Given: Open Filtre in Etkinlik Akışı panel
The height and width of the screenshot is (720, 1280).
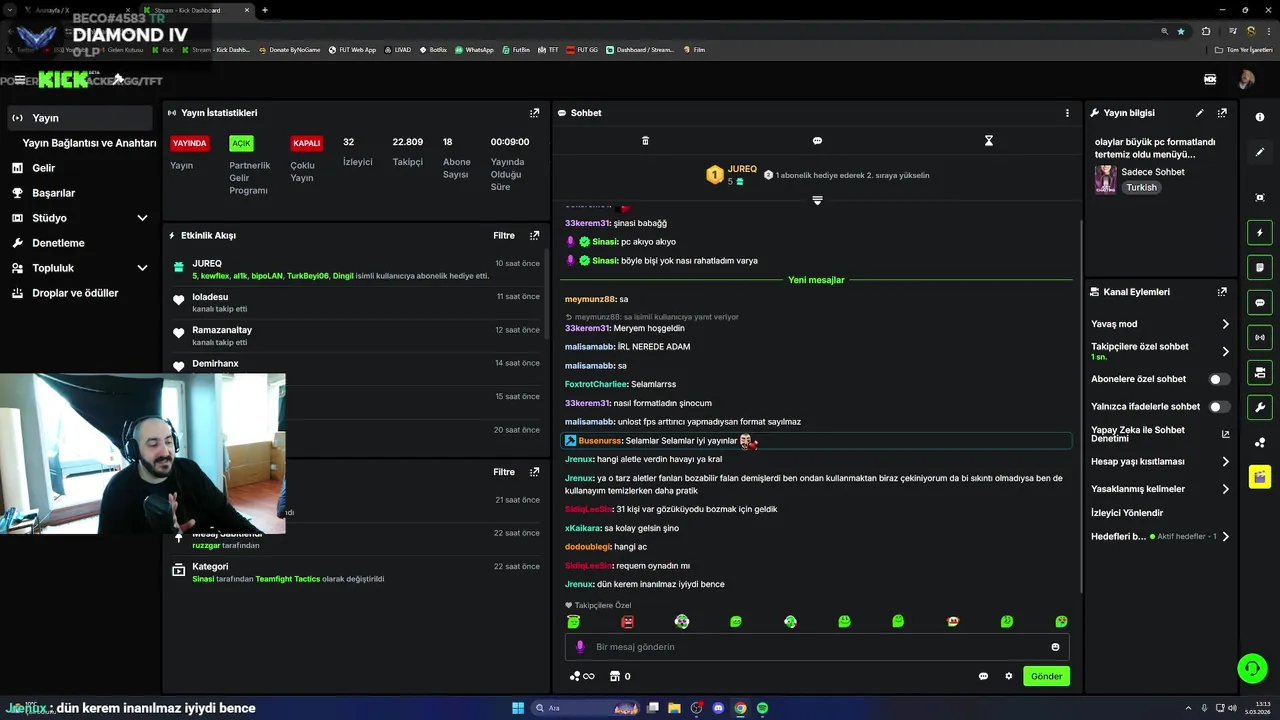Looking at the screenshot, I should coord(504,236).
